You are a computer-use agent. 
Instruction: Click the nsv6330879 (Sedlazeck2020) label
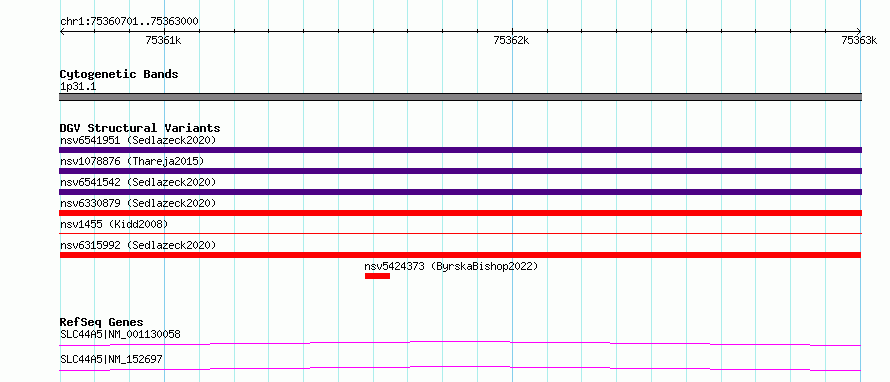[x=138, y=203]
